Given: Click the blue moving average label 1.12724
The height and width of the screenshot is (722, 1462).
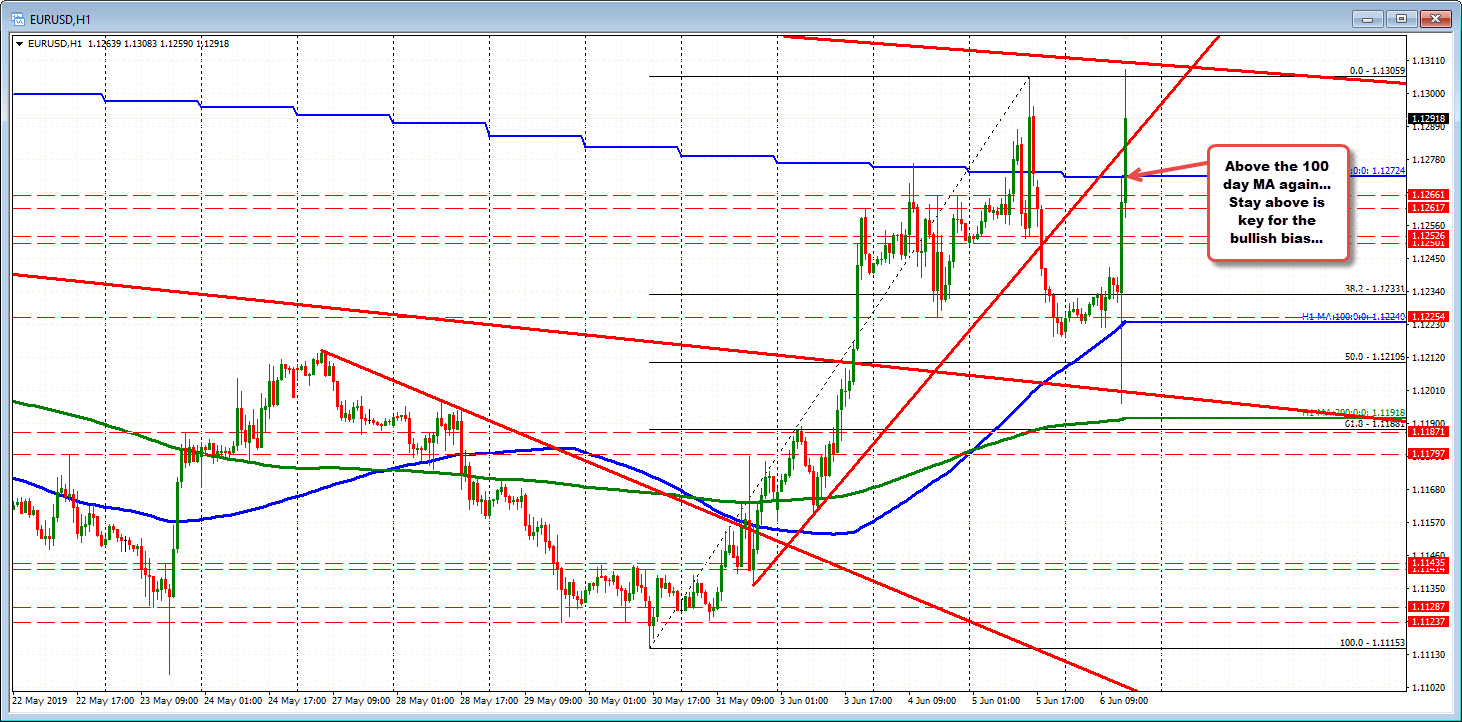Looking at the screenshot, I should coord(1377,171).
